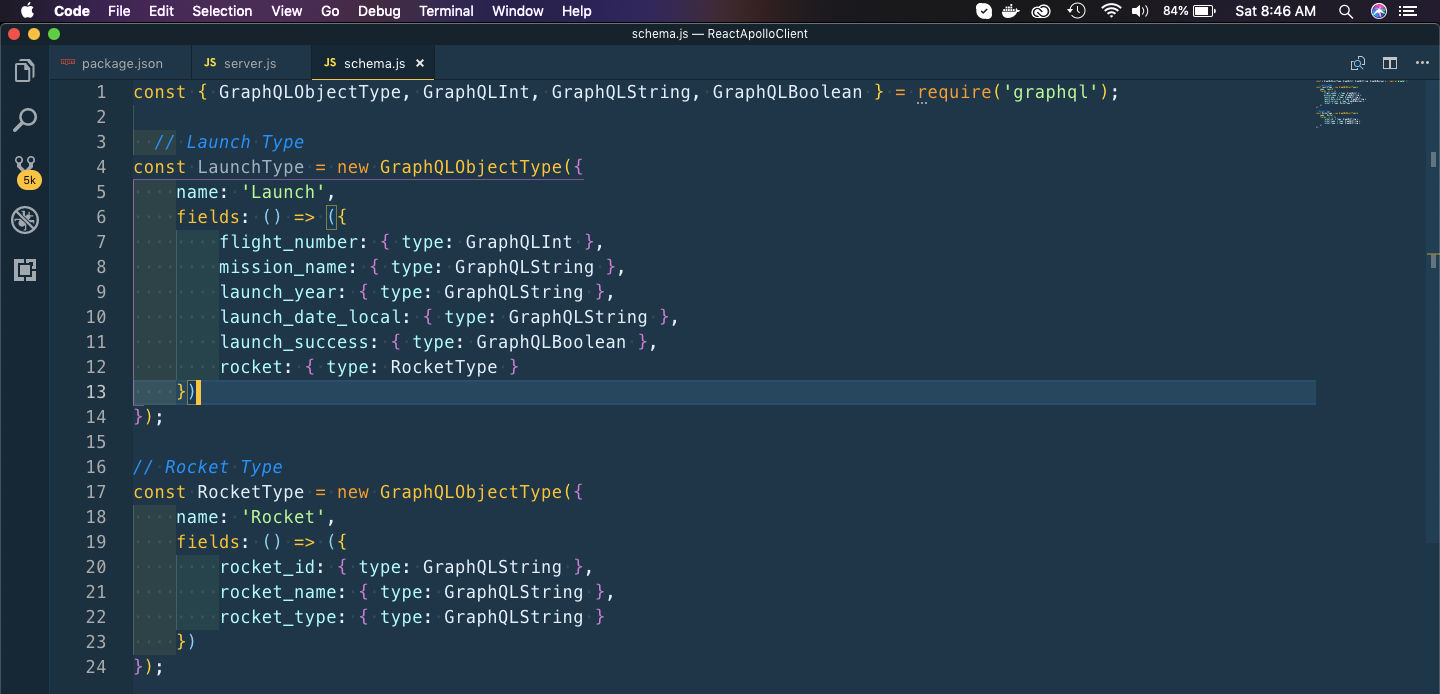
Task: Click 'rocket_name' field name
Action: pyautogui.click(x=278, y=592)
